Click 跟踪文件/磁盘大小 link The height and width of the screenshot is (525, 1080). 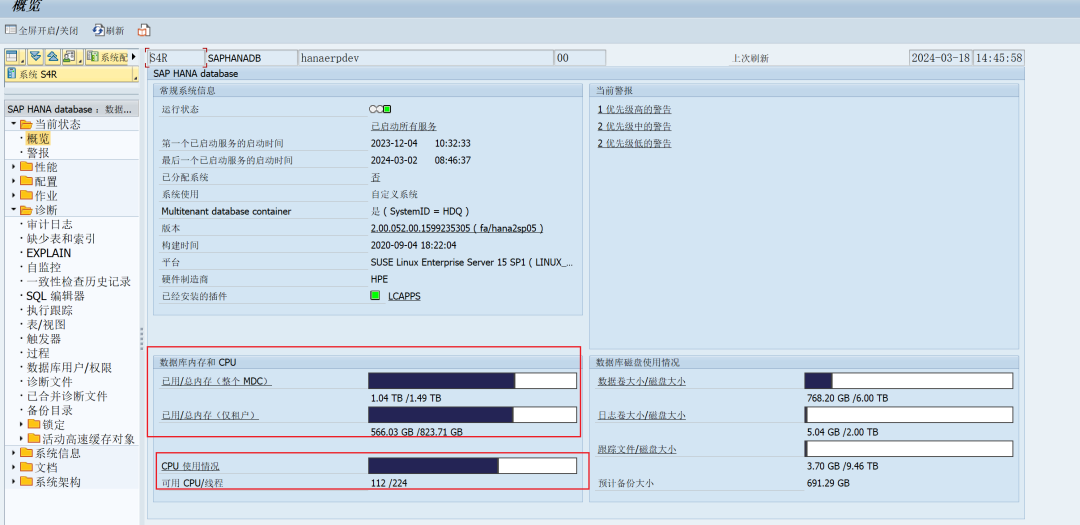coord(636,449)
